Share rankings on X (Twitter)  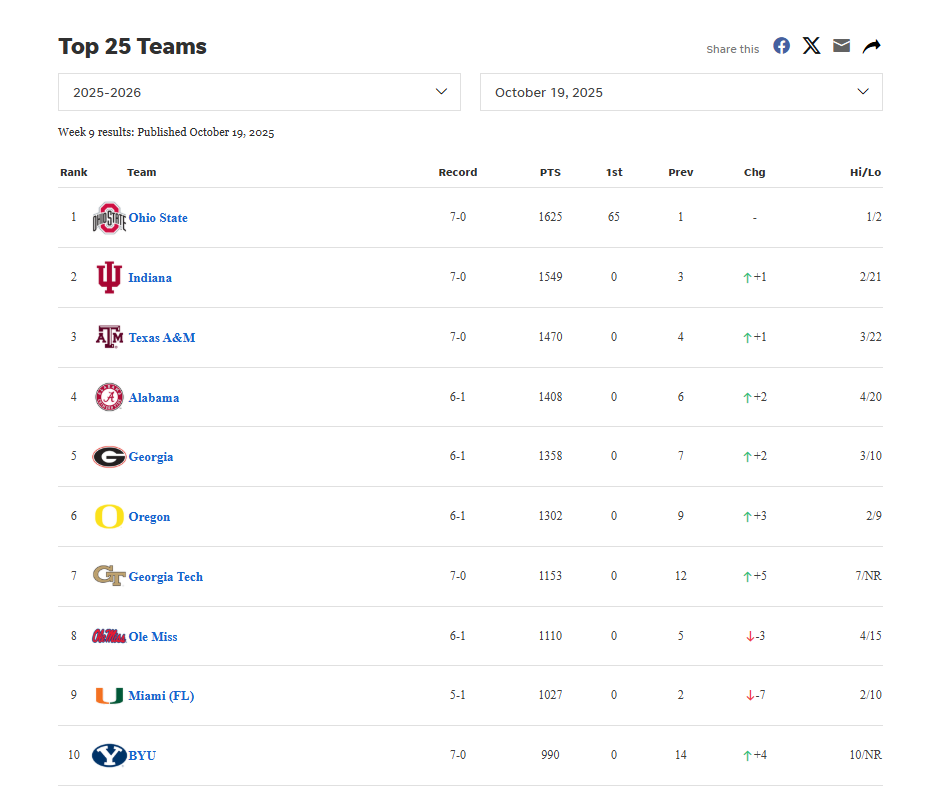click(811, 46)
